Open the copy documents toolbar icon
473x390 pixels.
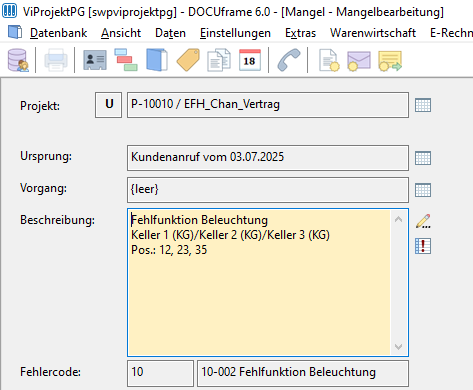click(x=219, y=60)
